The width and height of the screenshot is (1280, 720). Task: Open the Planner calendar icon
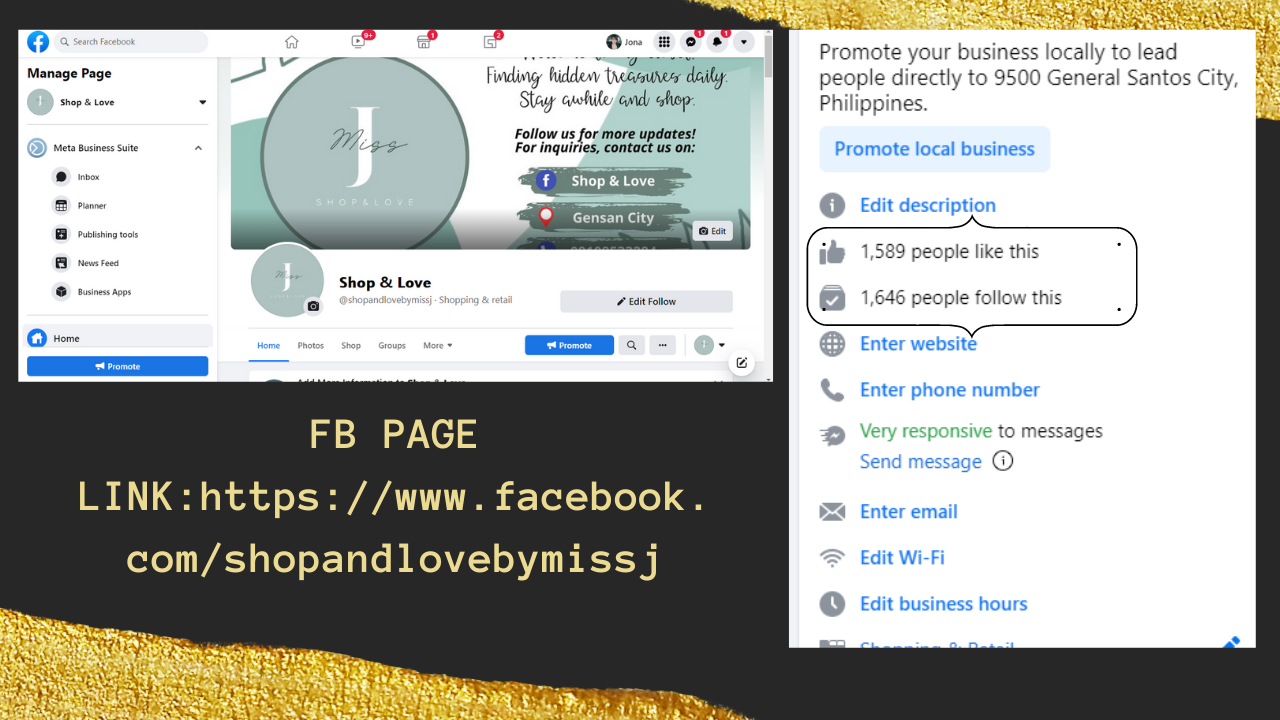click(61, 206)
